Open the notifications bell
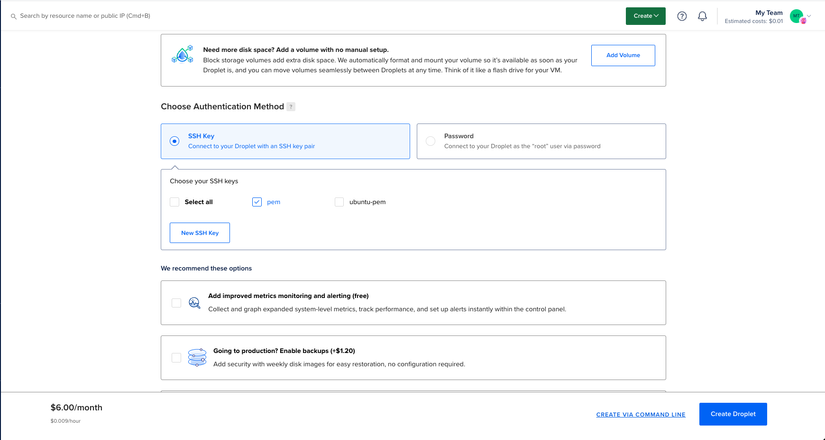Viewport: 825px width, 440px height. 702,16
